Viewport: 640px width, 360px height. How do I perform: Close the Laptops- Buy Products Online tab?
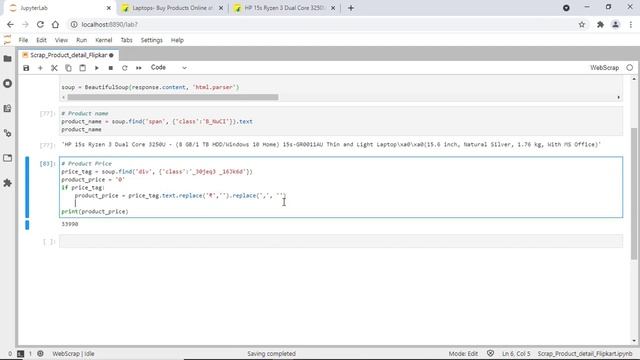click(221, 8)
